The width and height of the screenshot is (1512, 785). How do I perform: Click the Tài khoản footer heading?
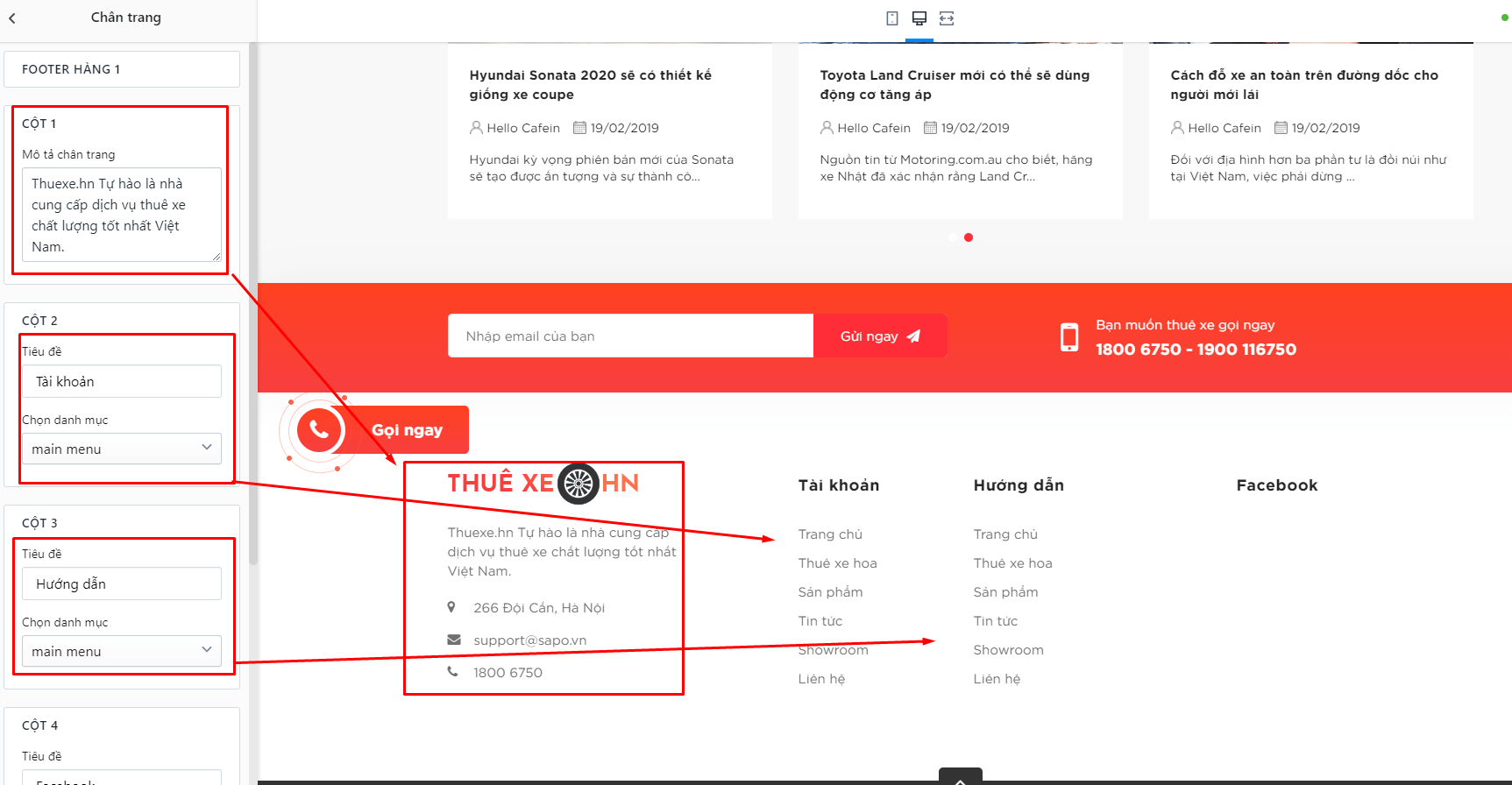tap(838, 485)
